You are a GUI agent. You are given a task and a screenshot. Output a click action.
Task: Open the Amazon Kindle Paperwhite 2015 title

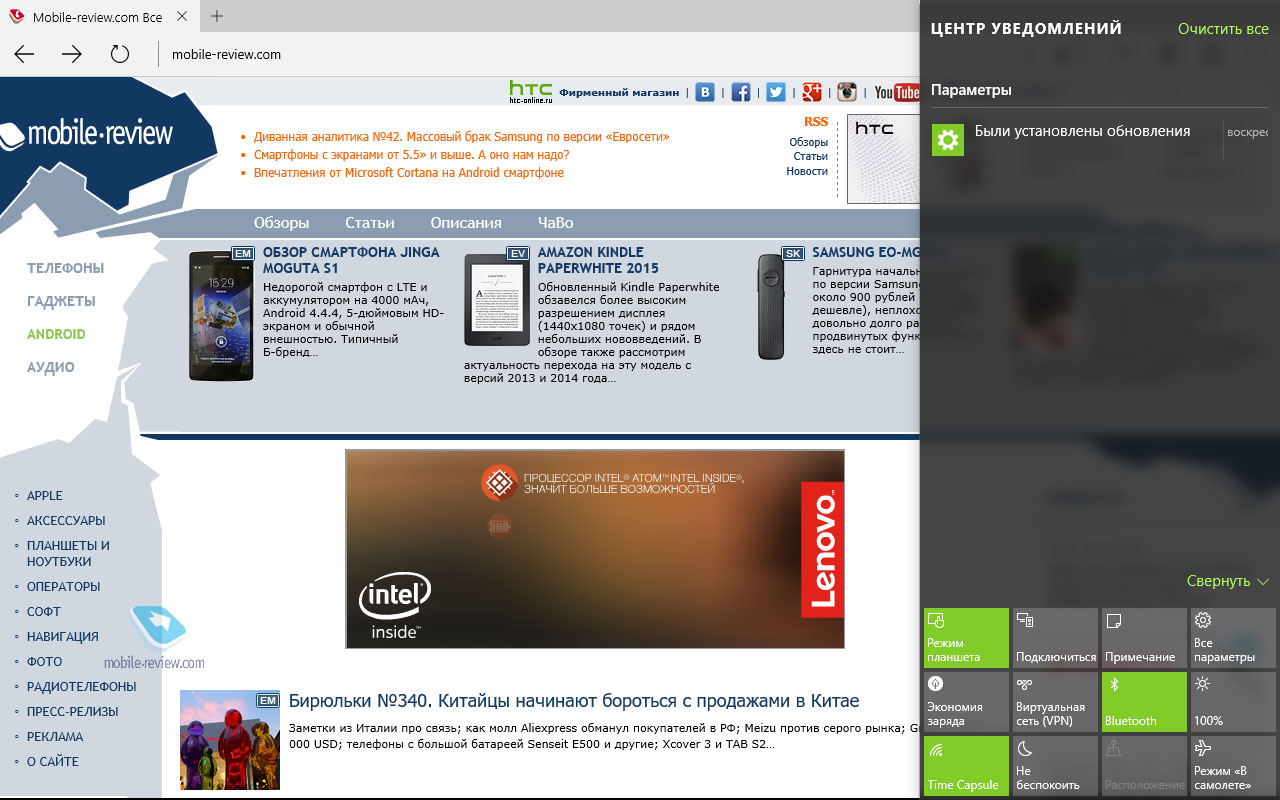(x=598, y=260)
